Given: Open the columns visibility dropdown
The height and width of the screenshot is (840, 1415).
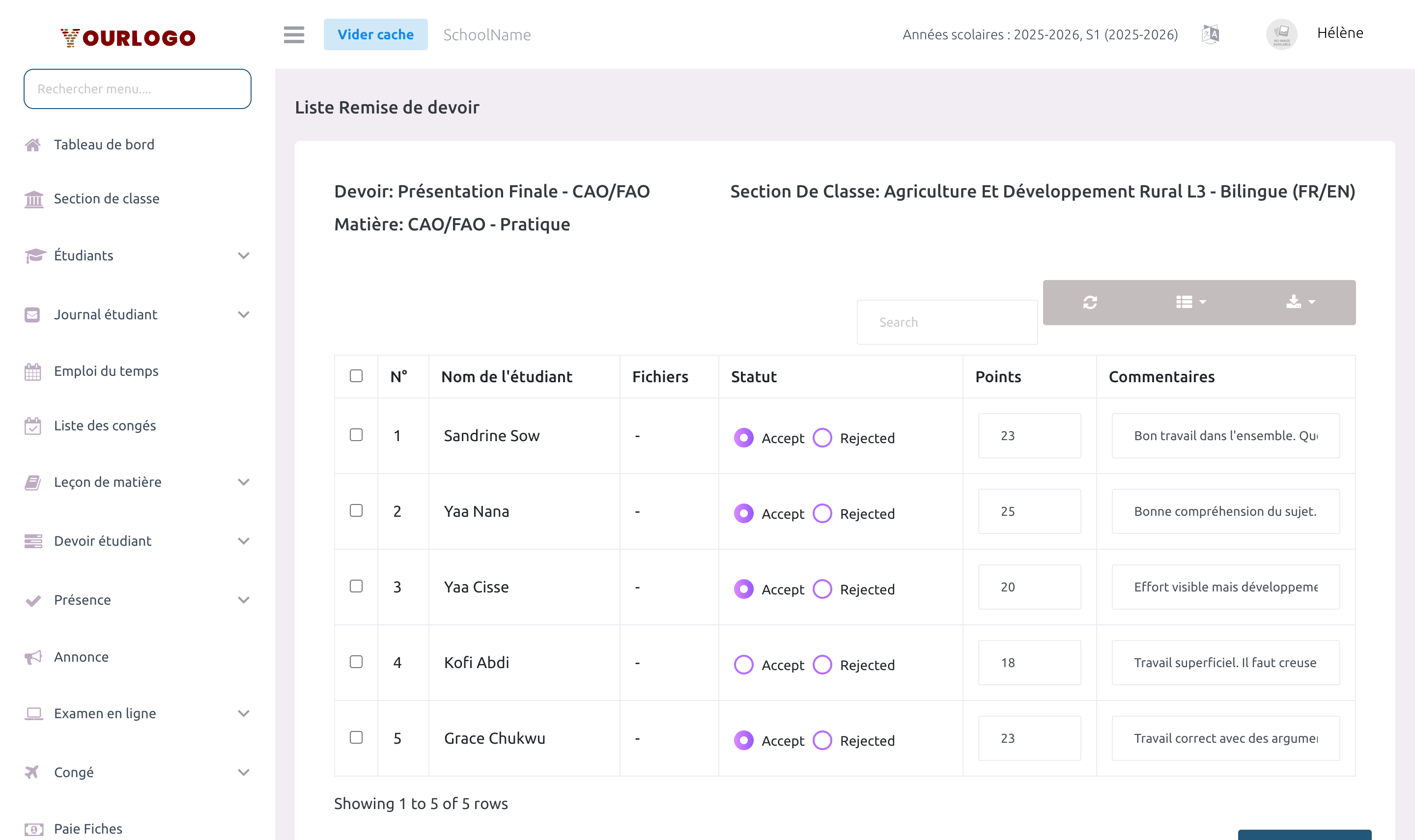Looking at the screenshot, I should coord(1190,302).
